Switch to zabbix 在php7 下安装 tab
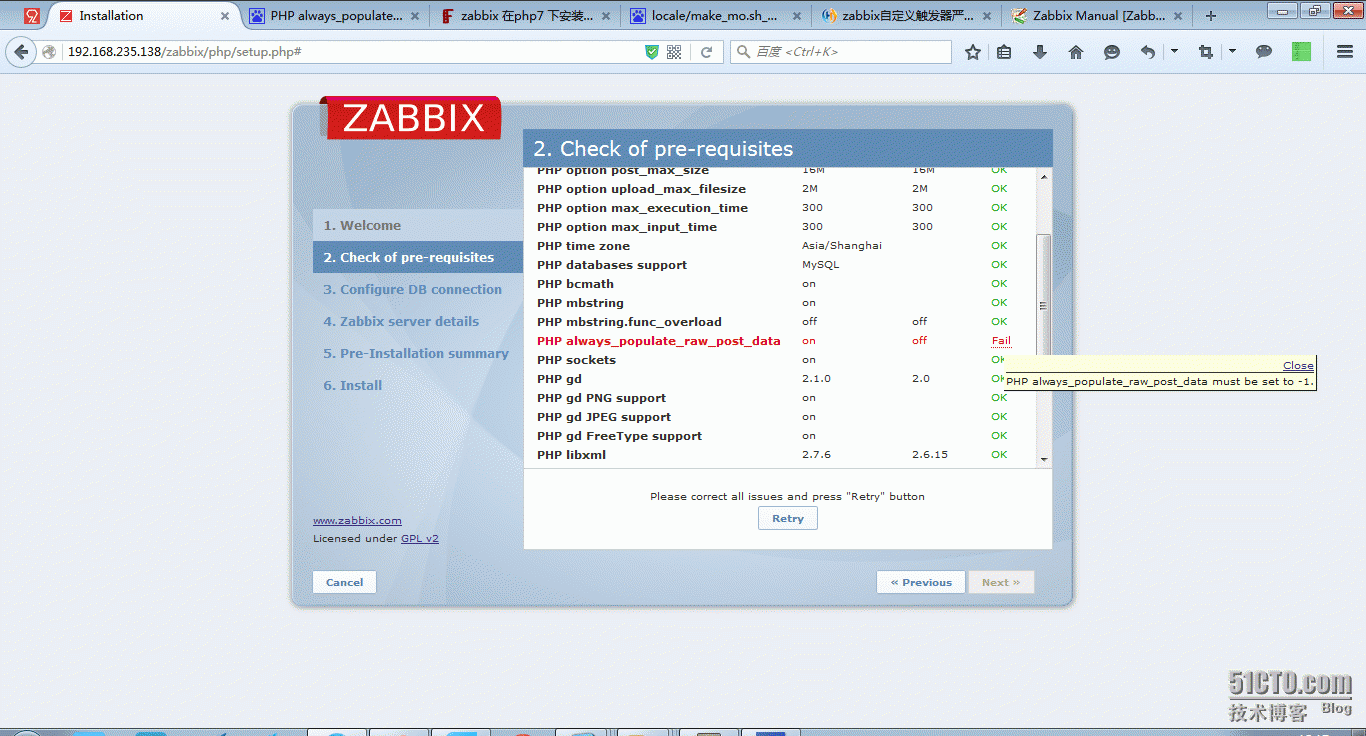Image resolution: width=1366 pixels, height=736 pixels. pyautogui.click(x=525, y=16)
